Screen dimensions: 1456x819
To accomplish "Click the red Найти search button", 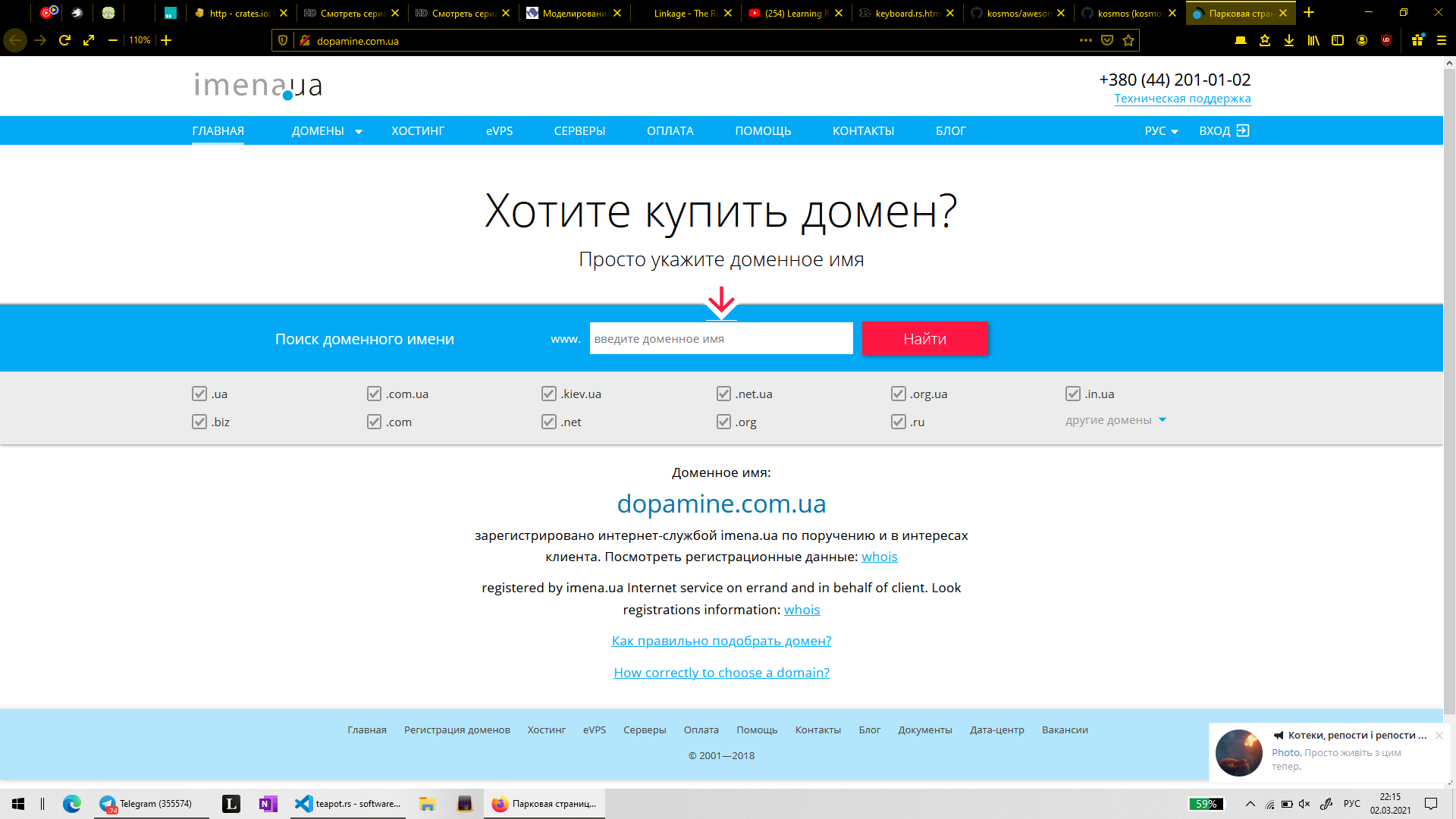I will tap(925, 338).
